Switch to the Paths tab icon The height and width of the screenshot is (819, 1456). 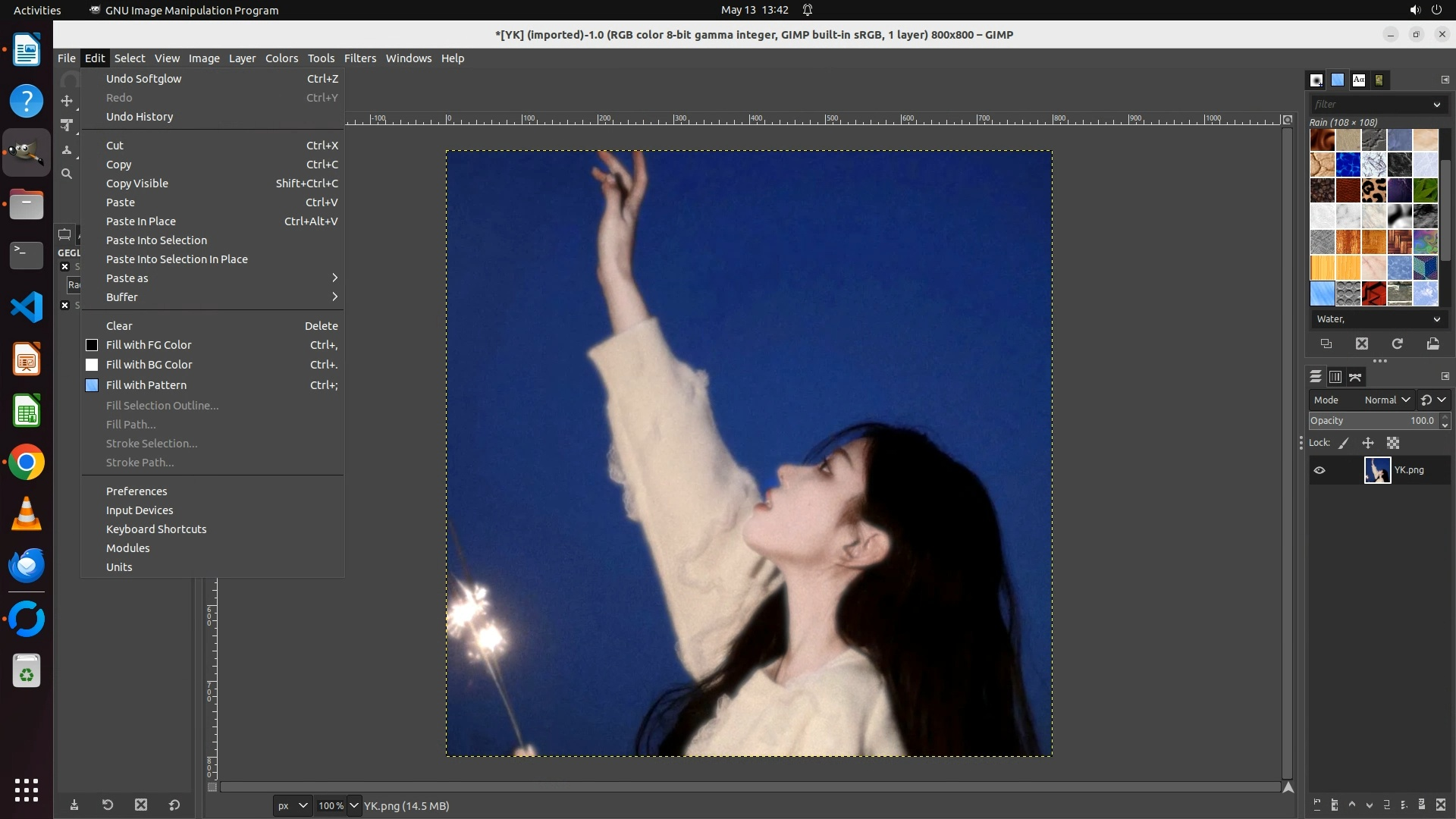pos(1355,377)
